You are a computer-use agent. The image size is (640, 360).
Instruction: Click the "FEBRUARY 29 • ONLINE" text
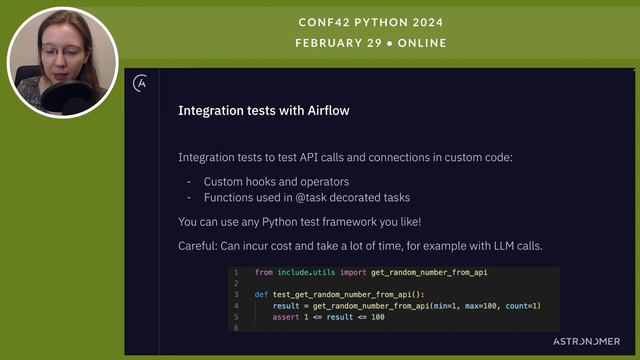[x=371, y=43]
